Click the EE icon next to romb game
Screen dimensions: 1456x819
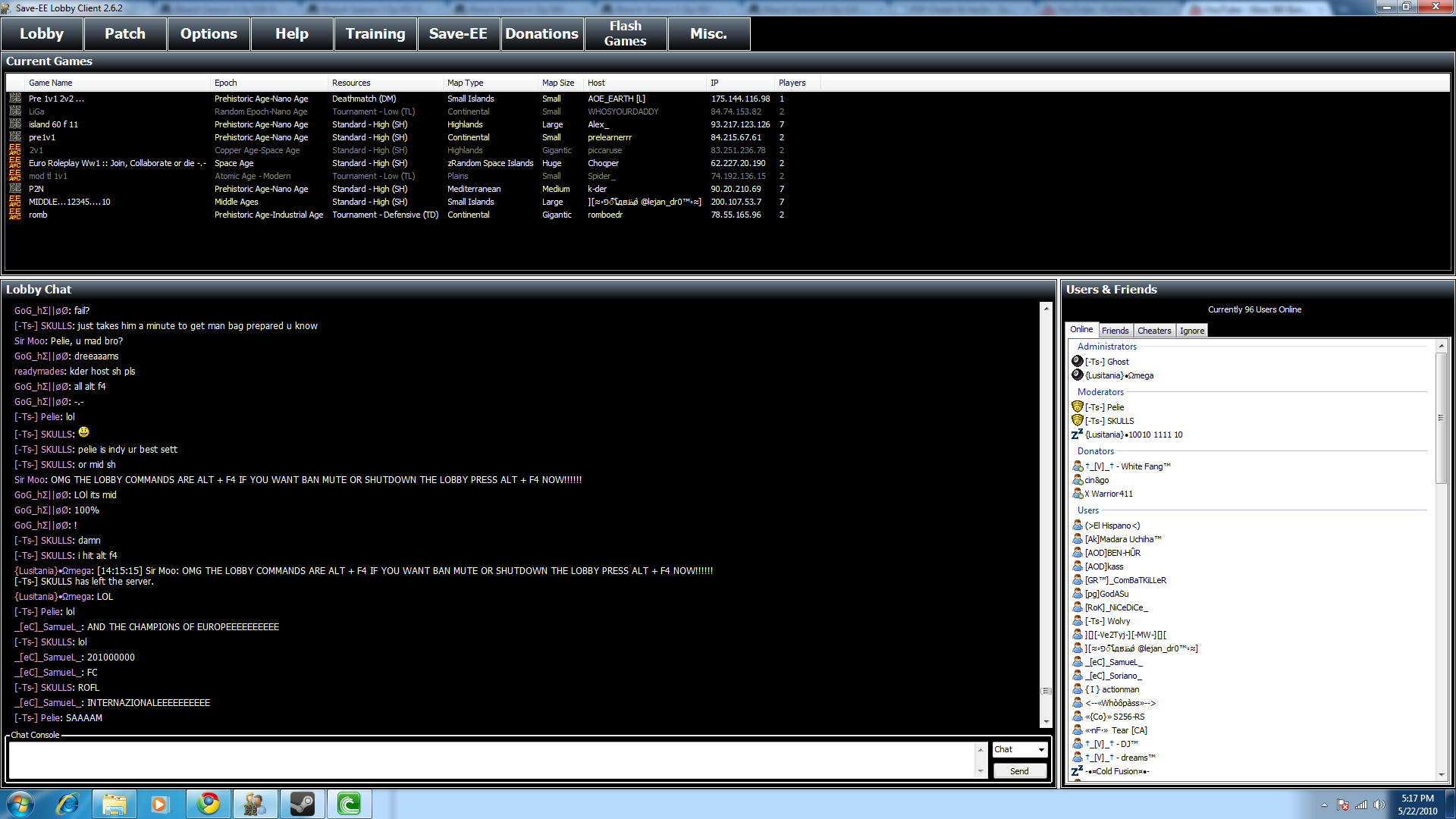(15, 215)
